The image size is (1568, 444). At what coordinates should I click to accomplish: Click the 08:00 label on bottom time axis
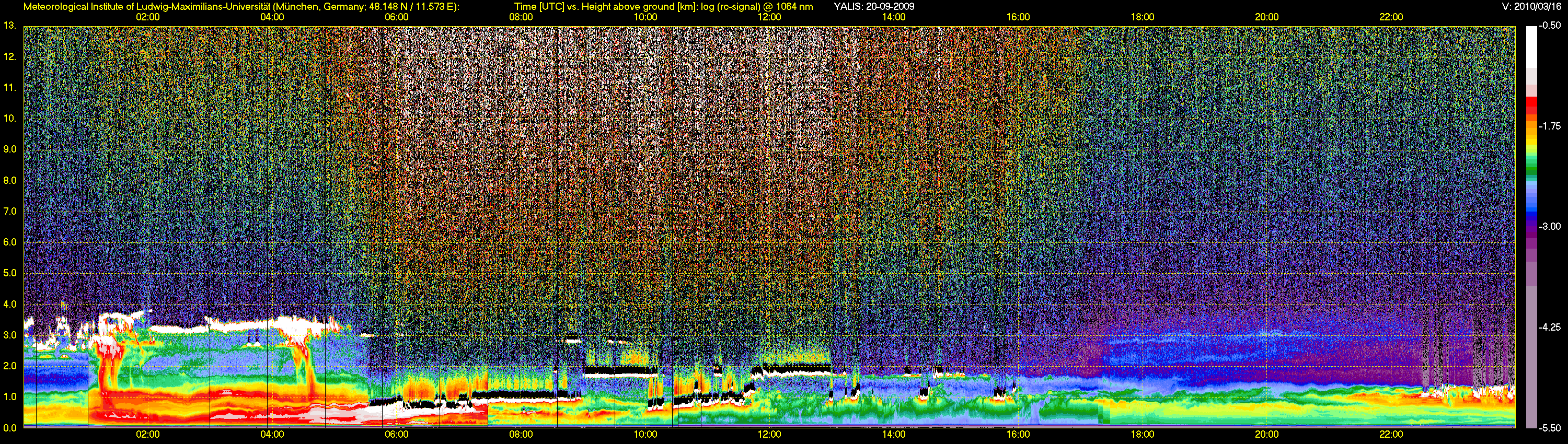pos(521,434)
